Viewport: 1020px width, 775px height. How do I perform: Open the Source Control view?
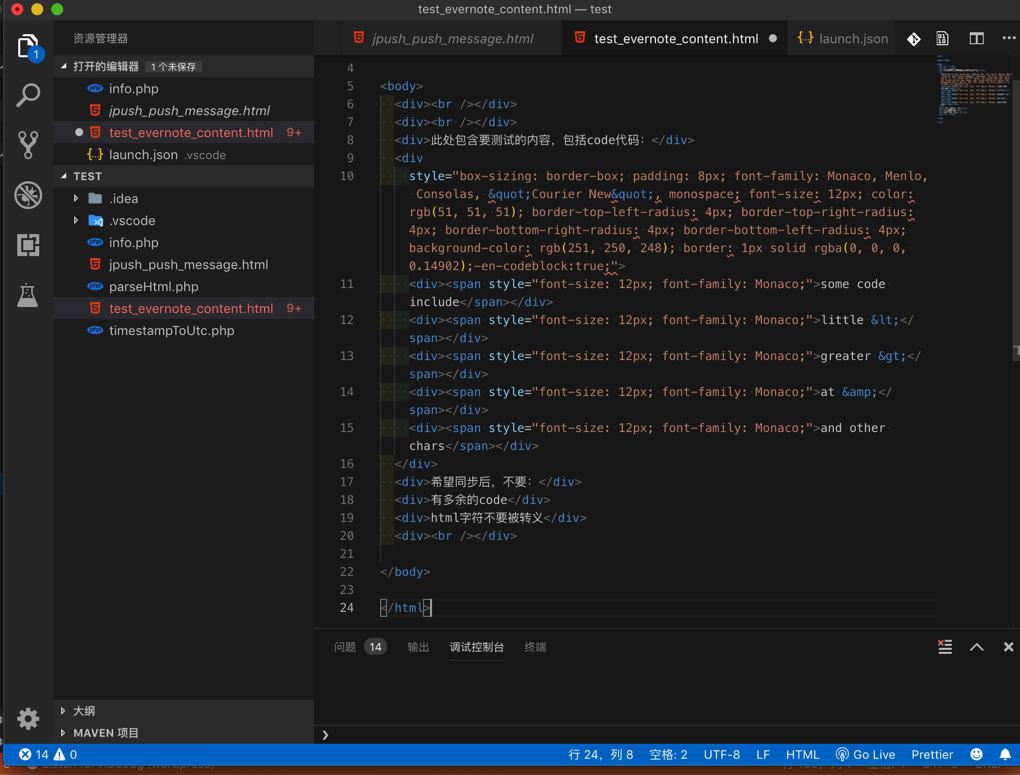[x=28, y=145]
